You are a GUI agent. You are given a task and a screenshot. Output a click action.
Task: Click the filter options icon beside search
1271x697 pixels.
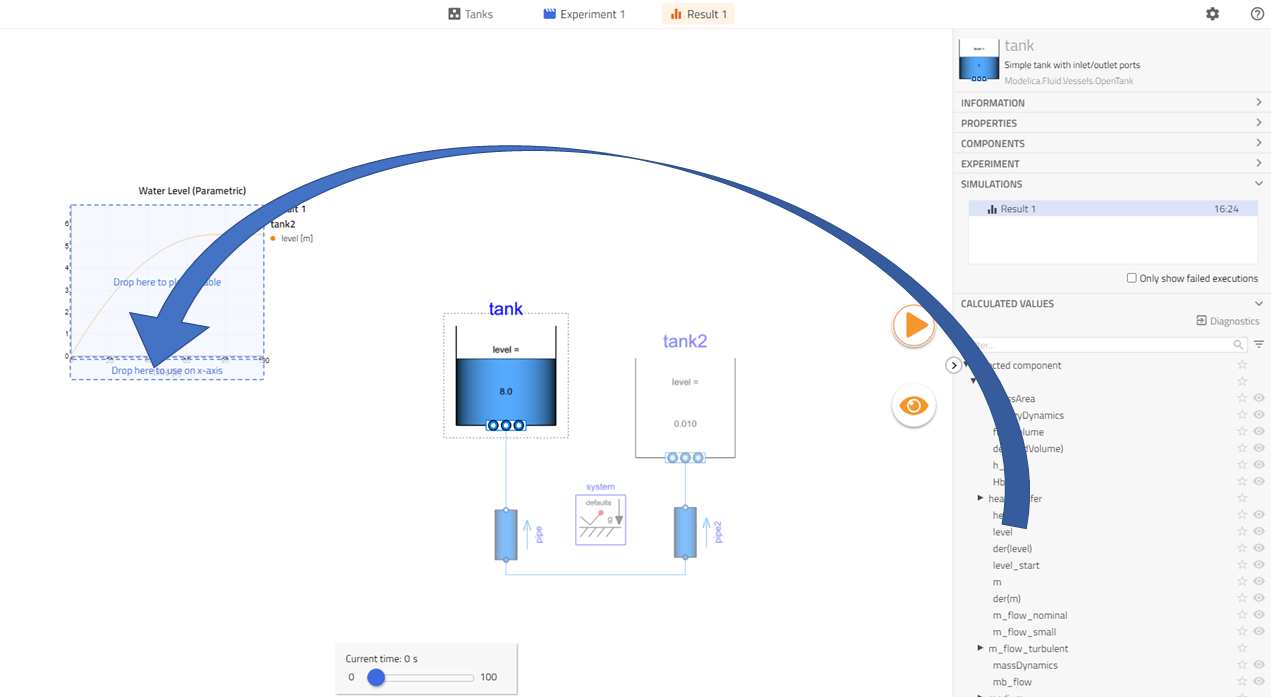pyautogui.click(x=1259, y=344)
